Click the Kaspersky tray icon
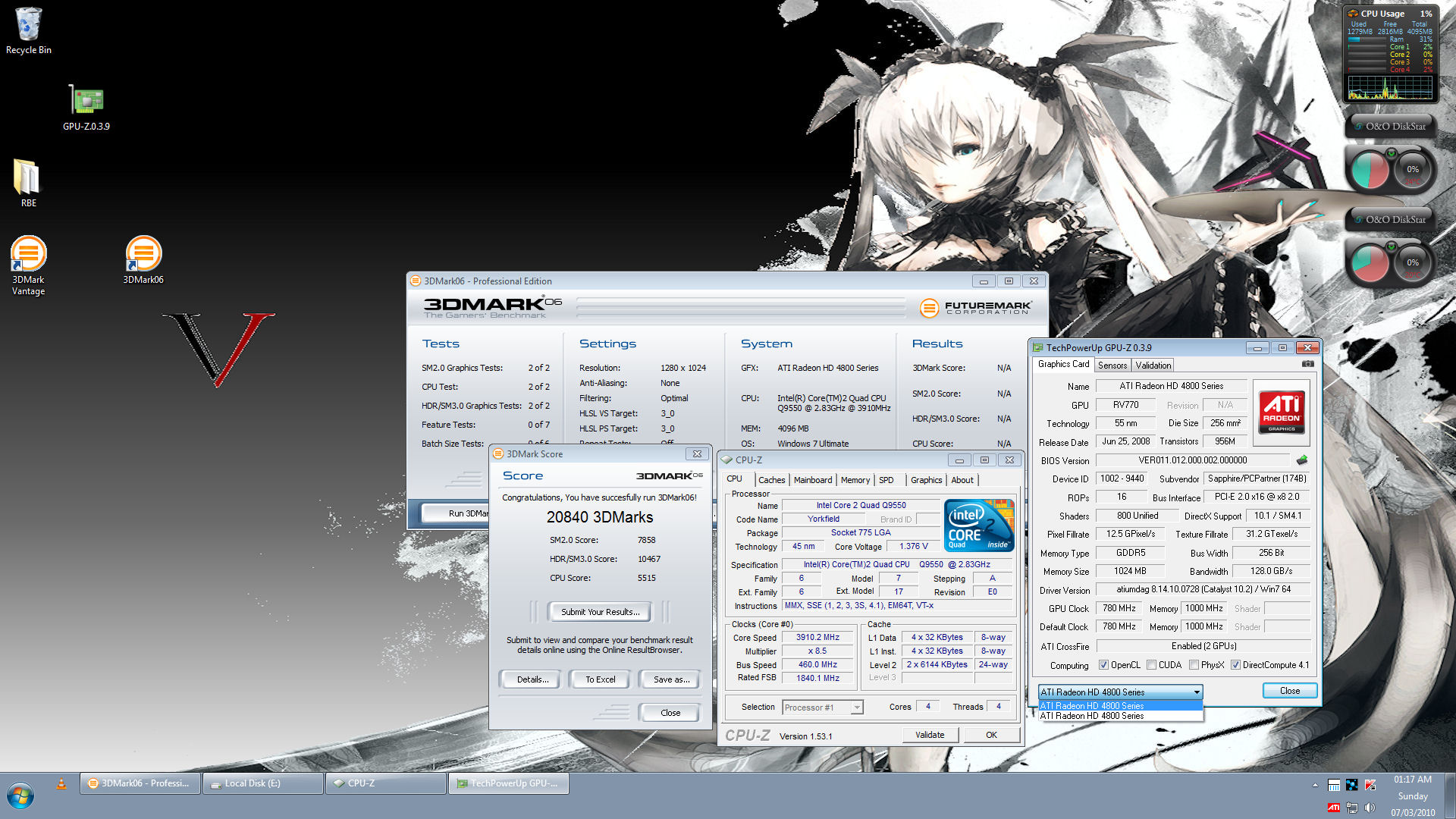Screen dimensions: 1456x819 coord(1370,785)
